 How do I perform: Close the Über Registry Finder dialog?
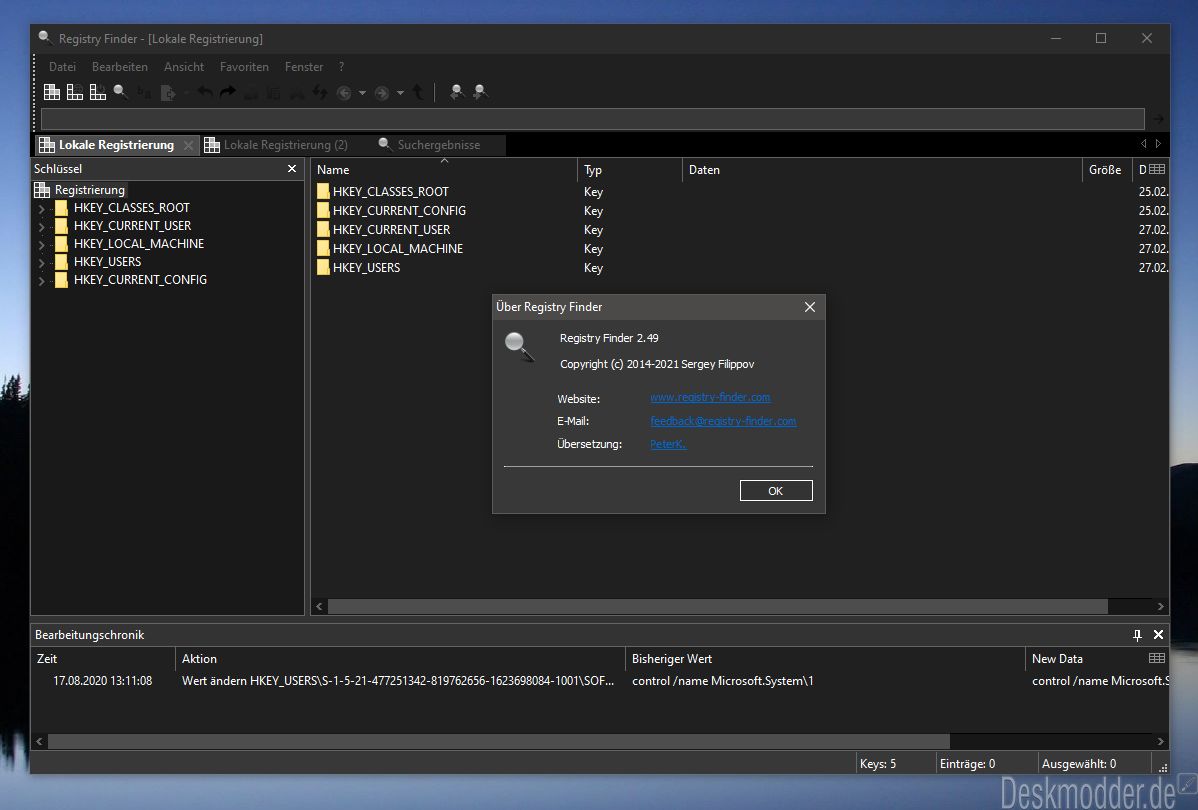click(810, 307)
